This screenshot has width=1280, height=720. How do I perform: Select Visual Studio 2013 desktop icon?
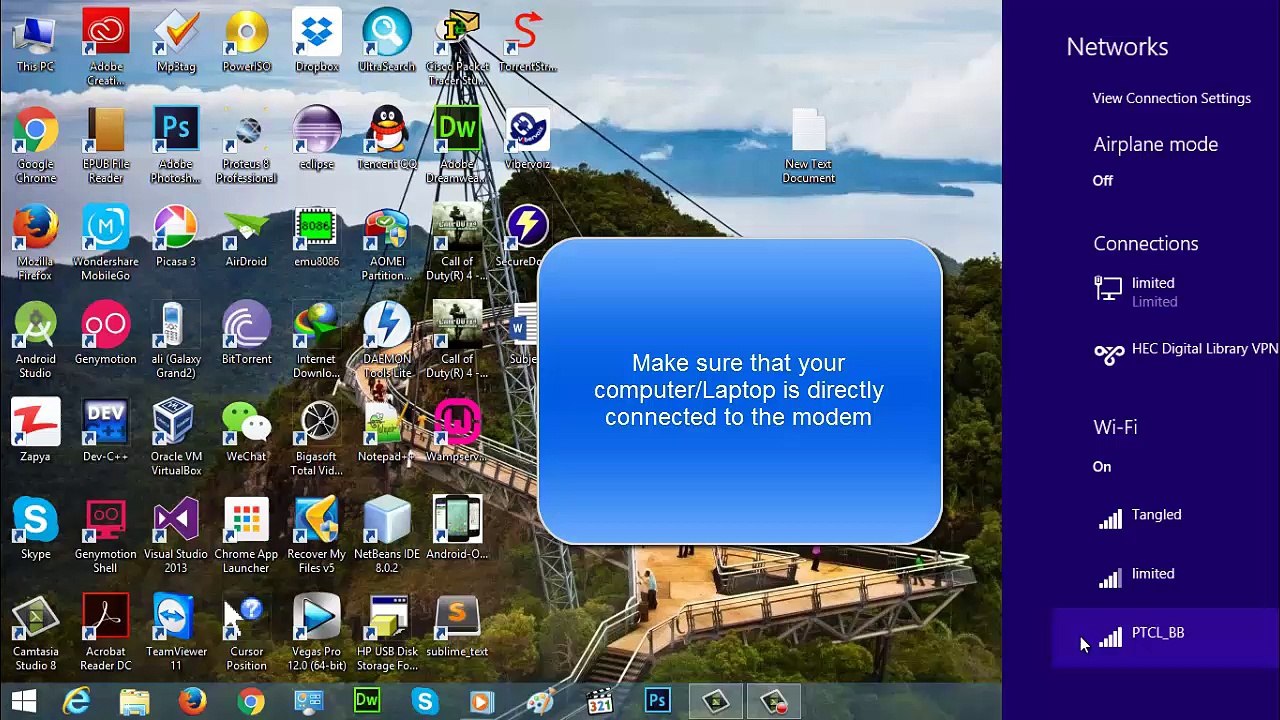click(176, 536)
